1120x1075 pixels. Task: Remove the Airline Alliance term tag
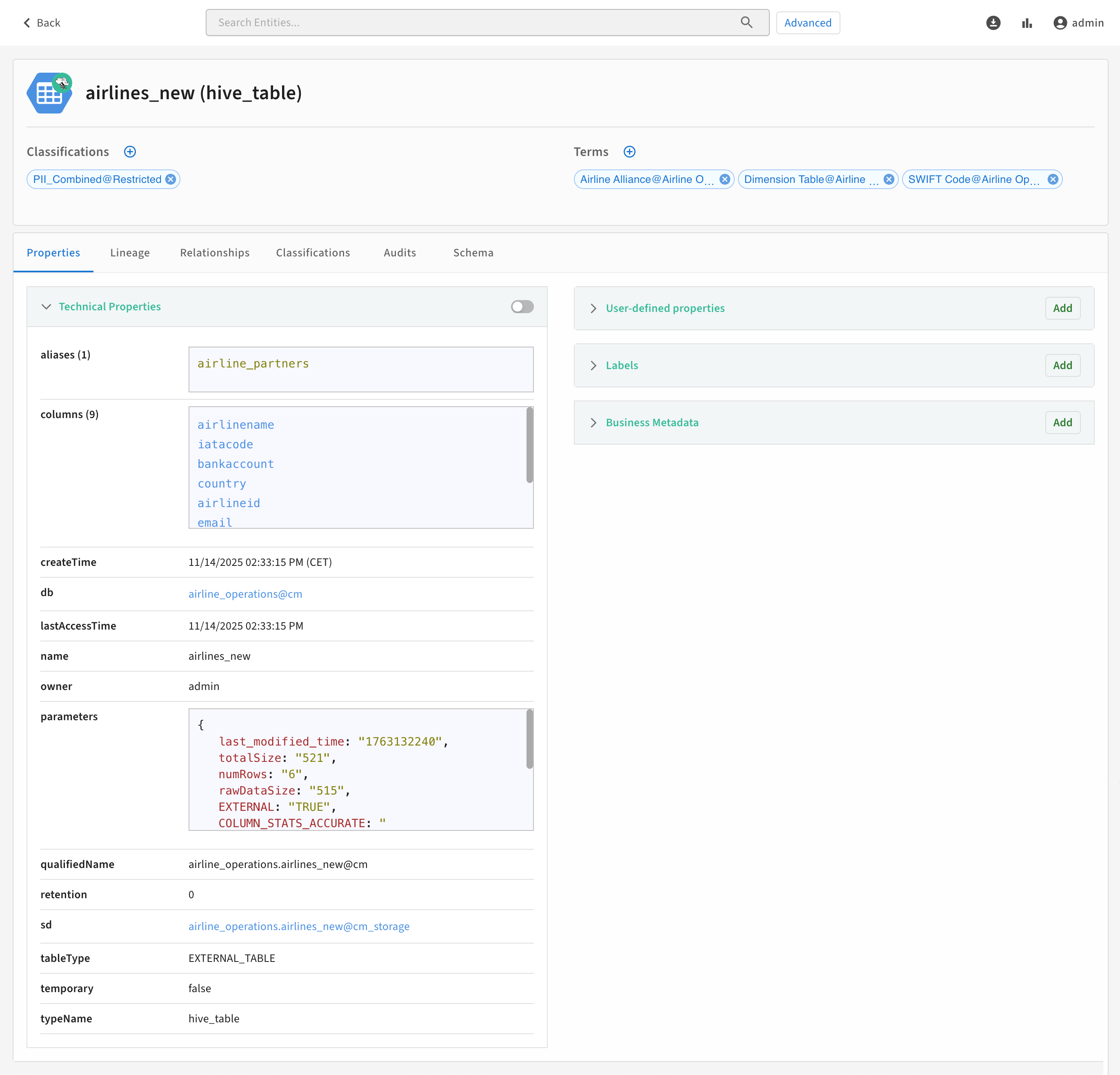724,180
